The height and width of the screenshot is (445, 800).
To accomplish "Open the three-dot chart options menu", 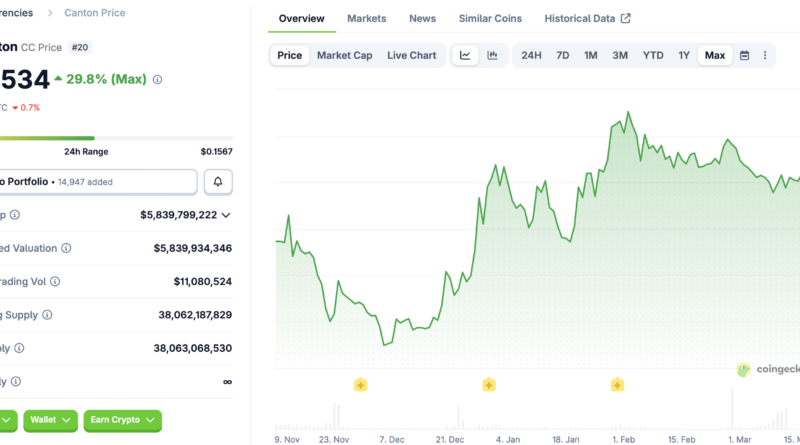I will (765, 56).
